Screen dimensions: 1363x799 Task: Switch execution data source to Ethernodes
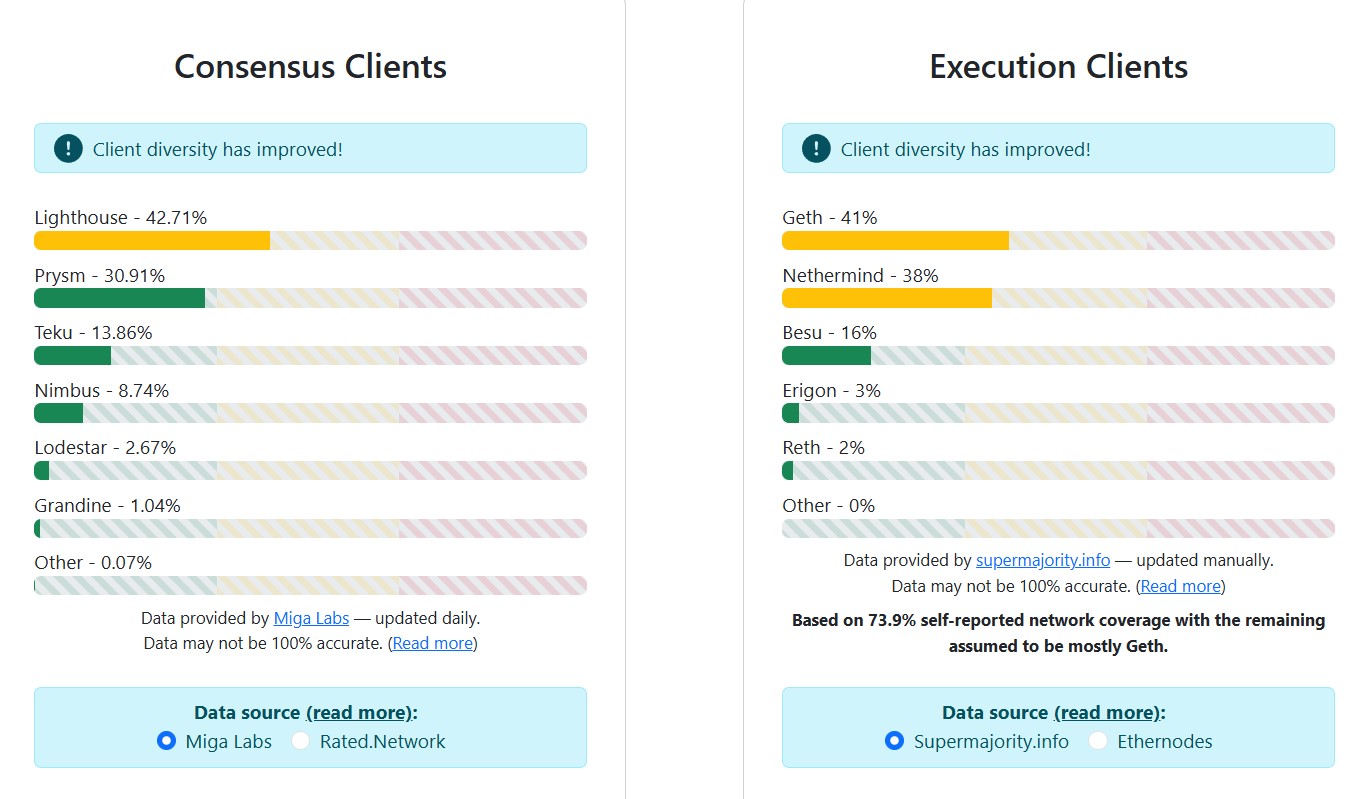click(1097, 741)
